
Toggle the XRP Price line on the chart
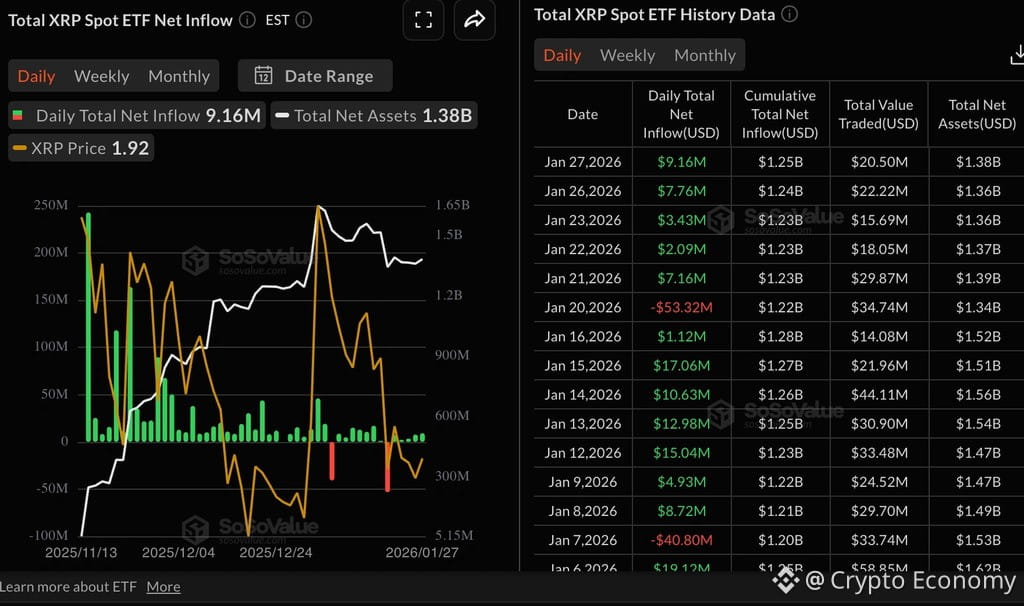(x=80, y=148)
